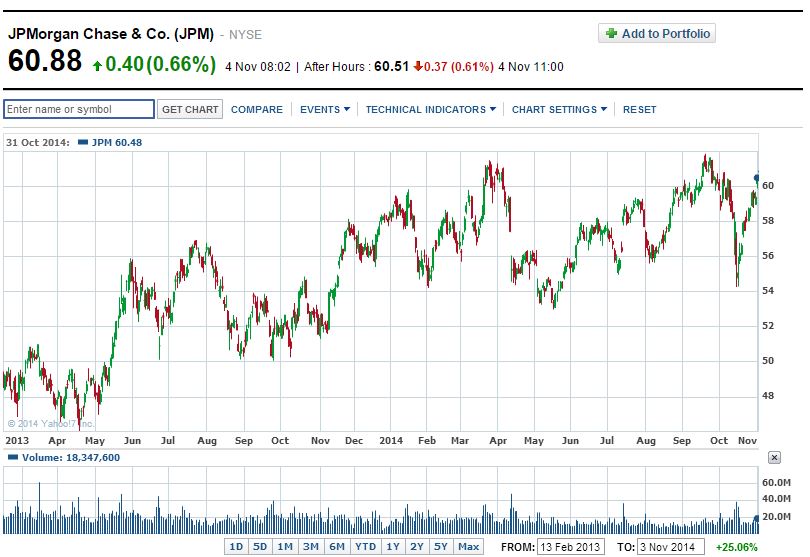Focus the name or symbol input
Image resolution: width=810 pixels, height=557 pixels.
coord(79,109)
